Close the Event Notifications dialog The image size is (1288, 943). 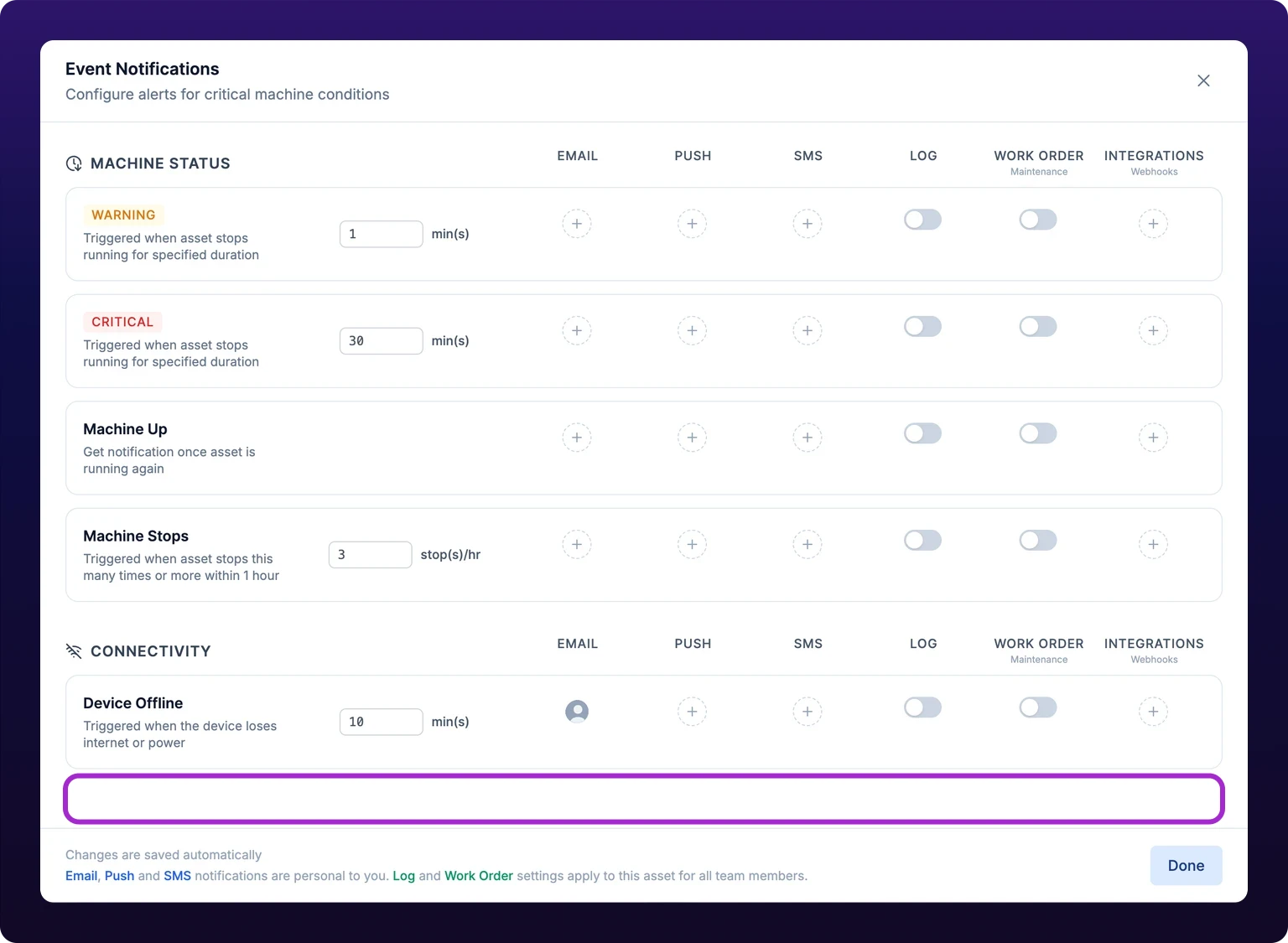(x=1203, y=80)
